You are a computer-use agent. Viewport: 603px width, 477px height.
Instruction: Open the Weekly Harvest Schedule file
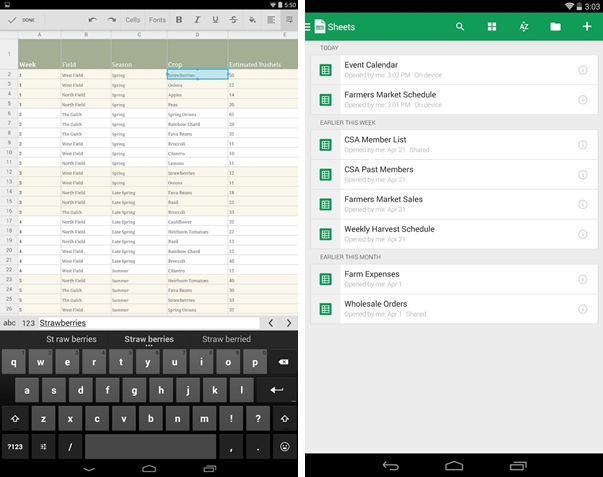pyautogui.click(x=454, y=234)
